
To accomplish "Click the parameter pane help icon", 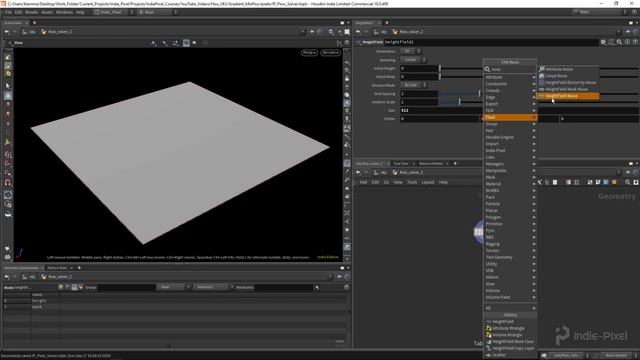I will (635, 42).
